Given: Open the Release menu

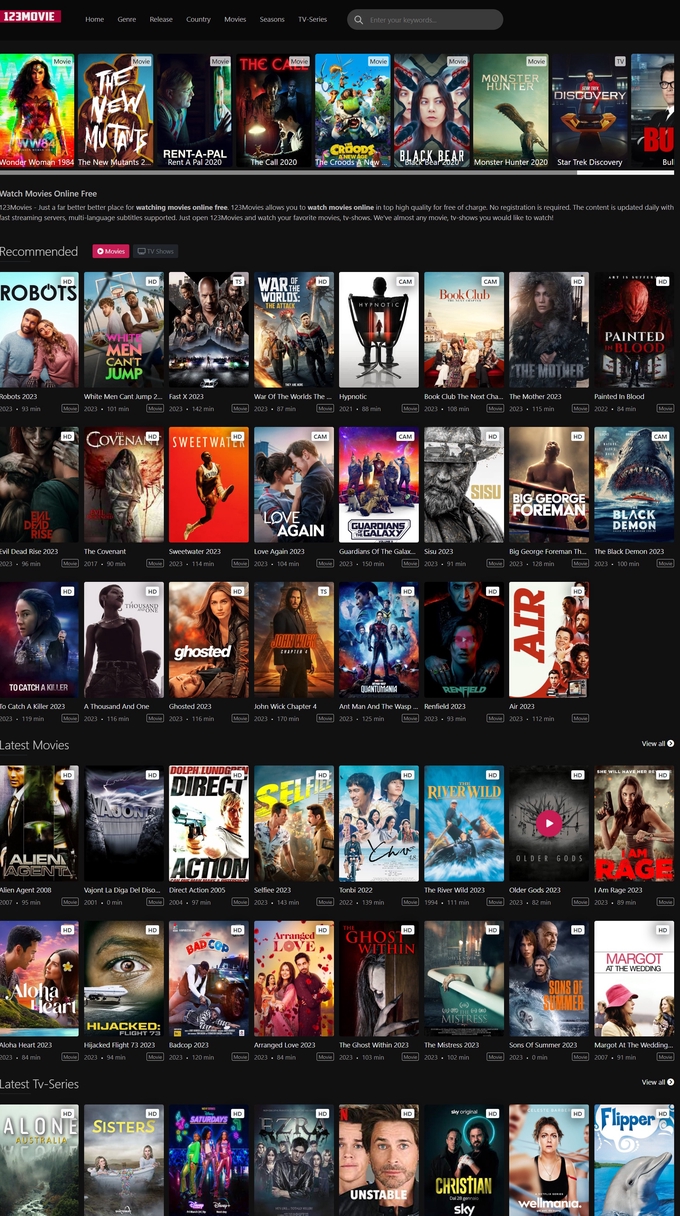Looking at the screenshot, I should coord(161,20).
